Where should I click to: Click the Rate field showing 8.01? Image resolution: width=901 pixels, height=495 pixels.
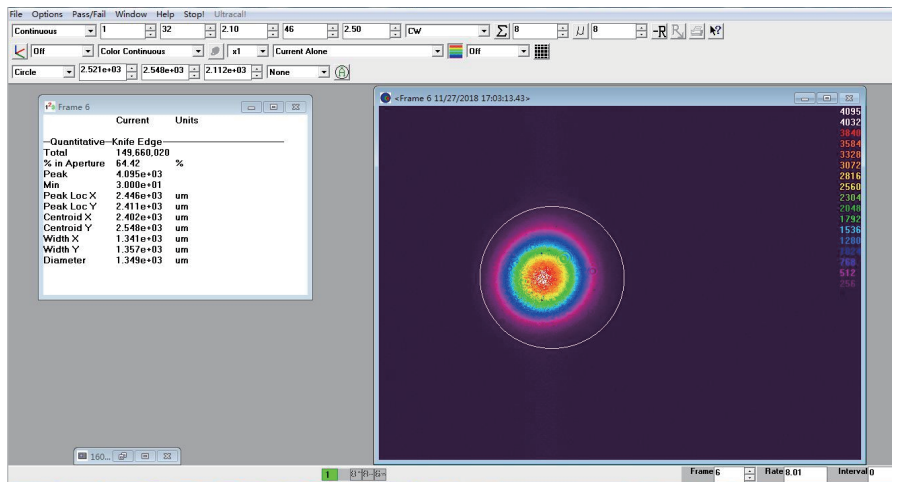804,473
